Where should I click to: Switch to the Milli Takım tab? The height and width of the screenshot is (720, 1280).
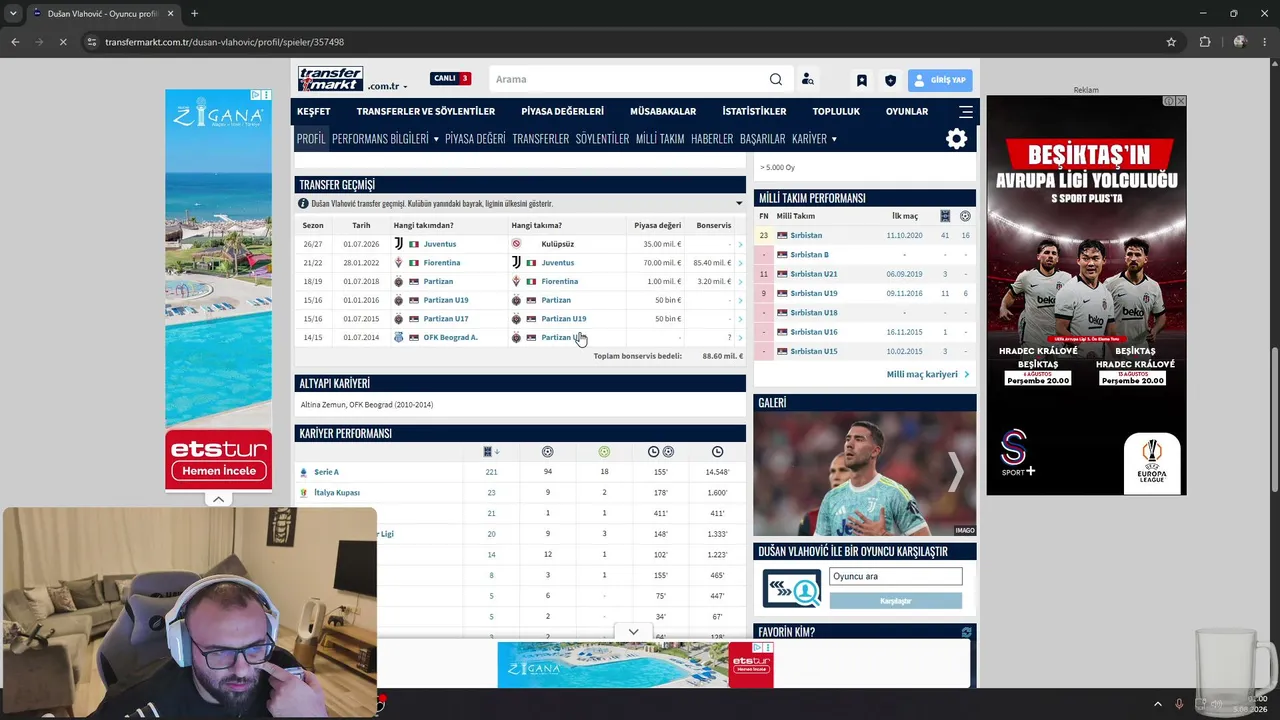point(660,139)
